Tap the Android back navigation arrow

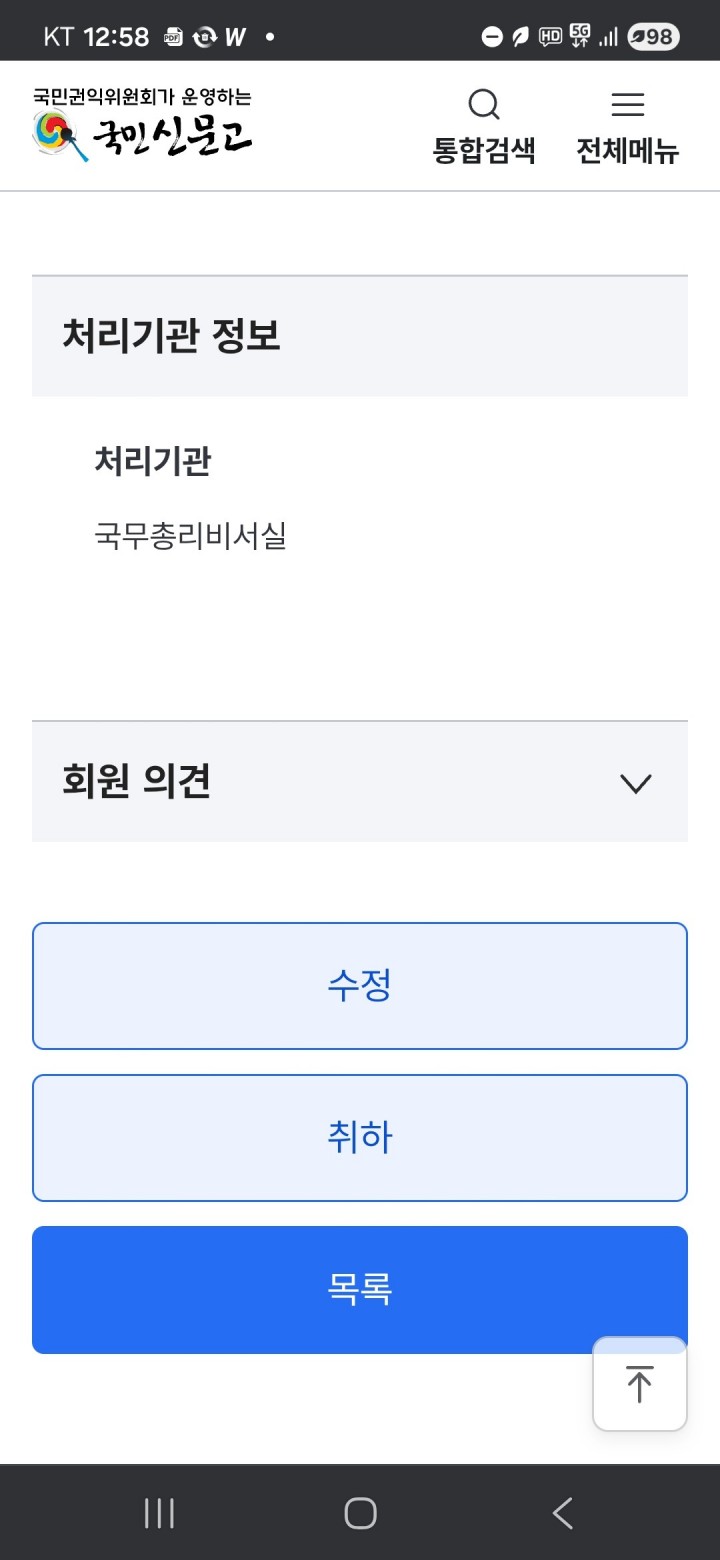coord(563,1513)
